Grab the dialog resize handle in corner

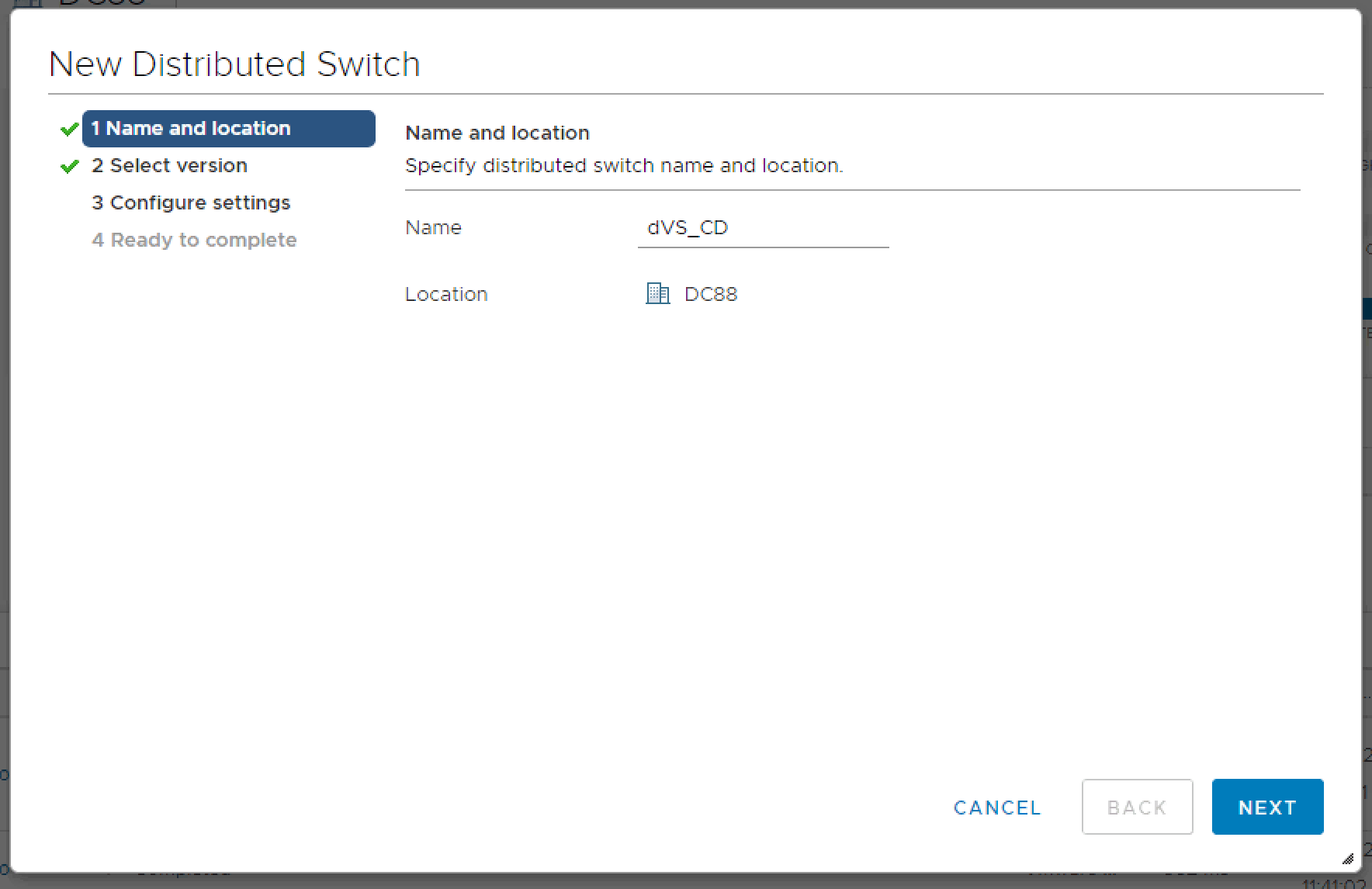1348,859
